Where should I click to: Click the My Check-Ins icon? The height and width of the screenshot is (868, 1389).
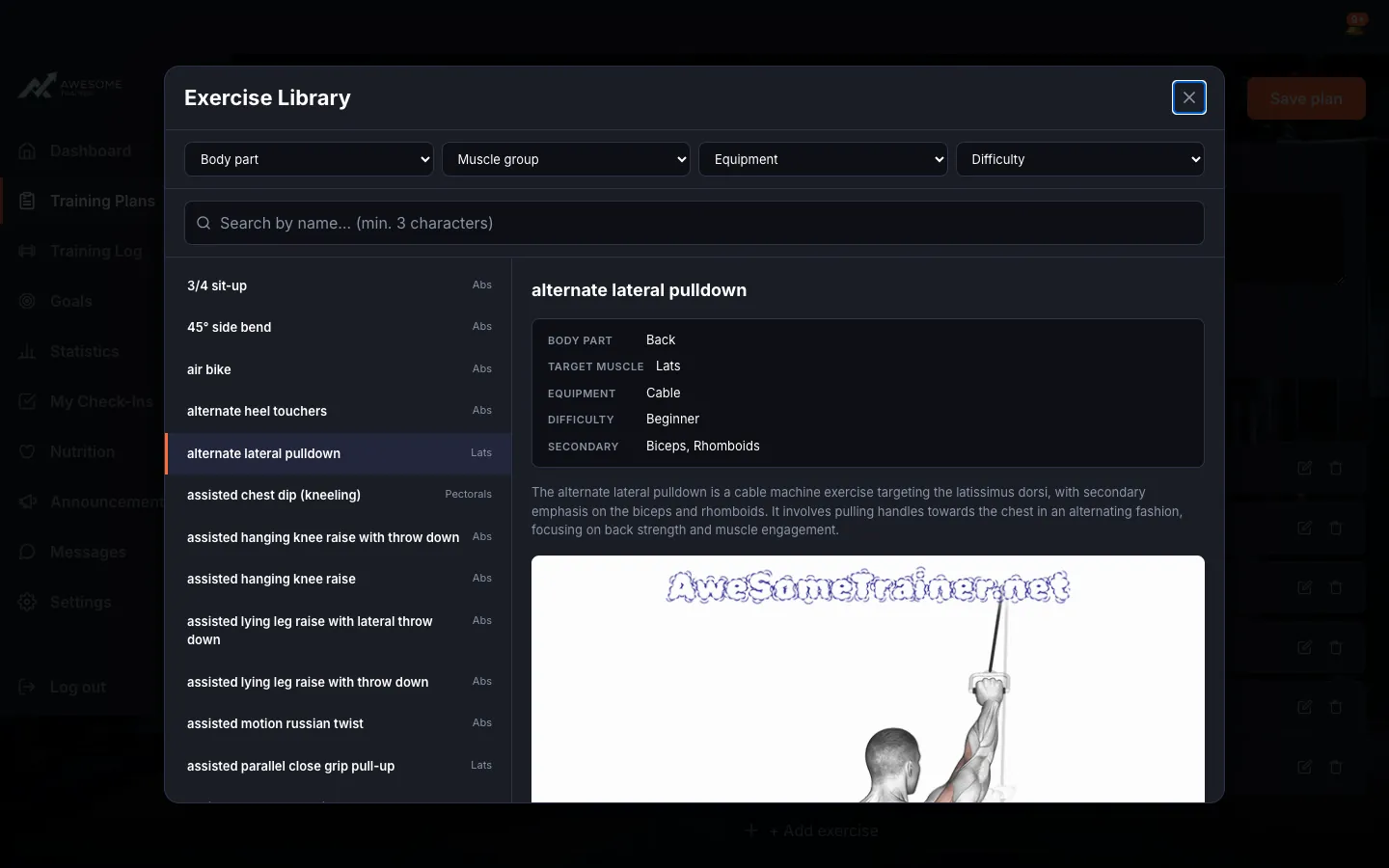28,401
